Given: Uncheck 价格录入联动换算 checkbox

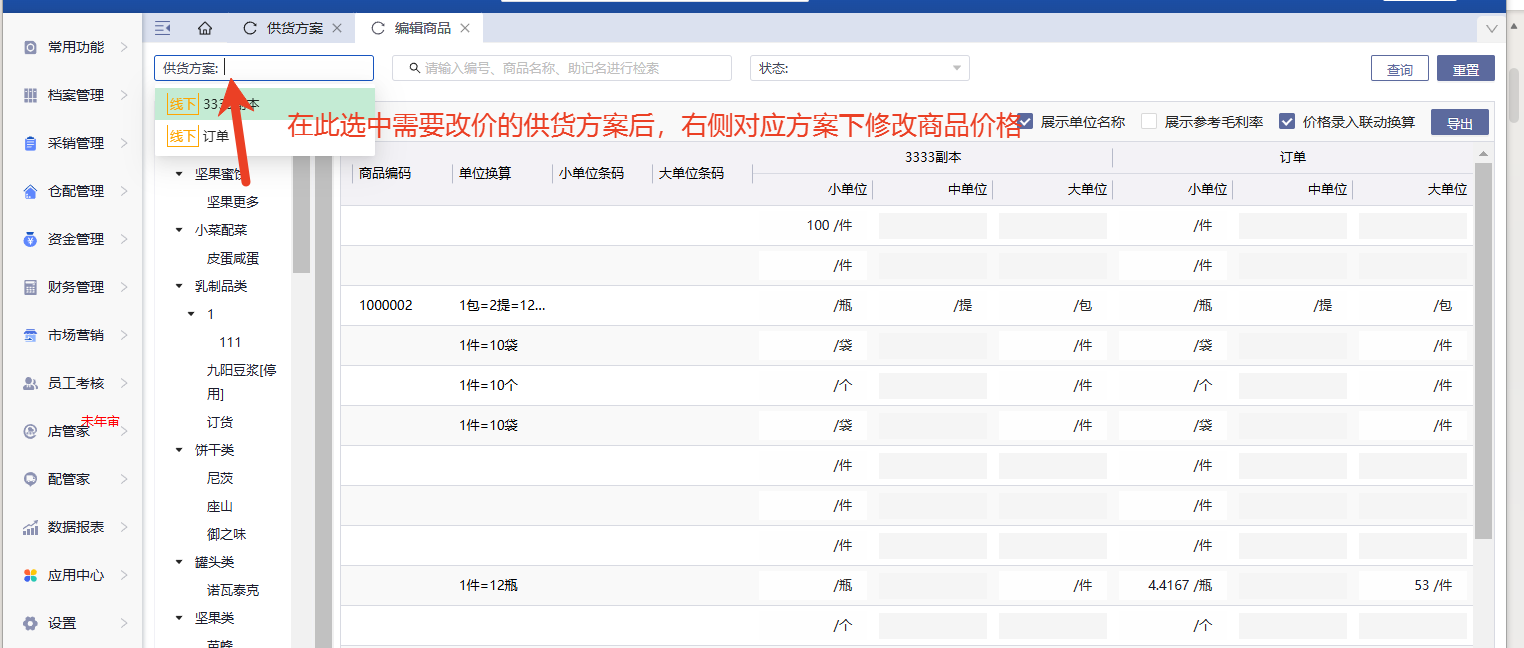Looking at the screenshot, I should tap(1287, 121).
